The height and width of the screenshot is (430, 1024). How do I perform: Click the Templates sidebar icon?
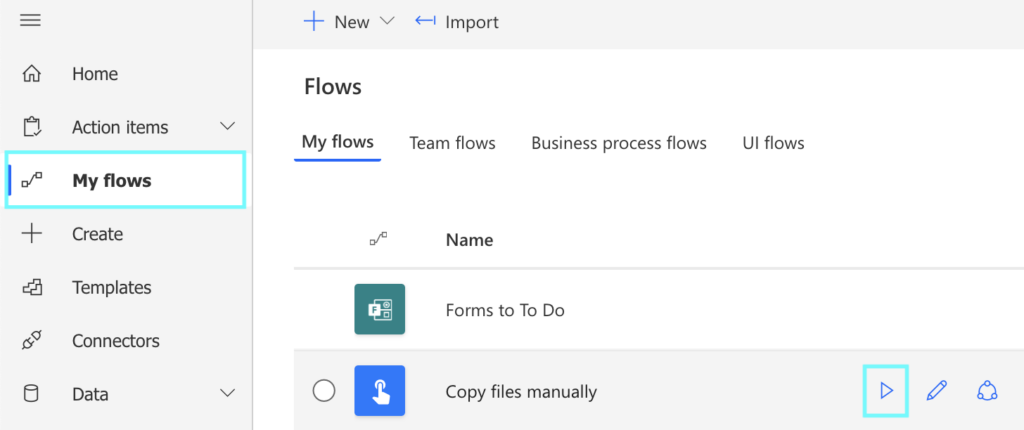pos(31,287)
